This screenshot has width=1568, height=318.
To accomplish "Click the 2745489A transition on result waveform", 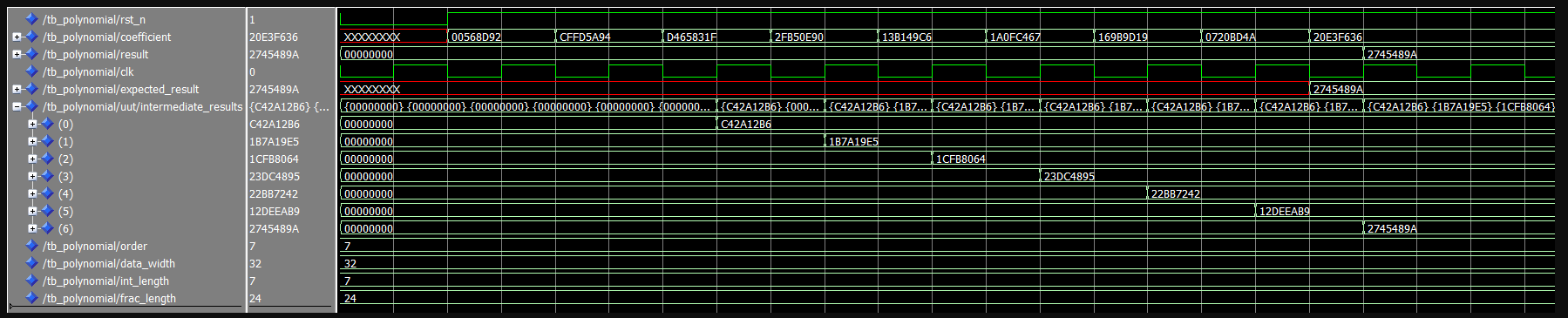I will coord(1391,54).
